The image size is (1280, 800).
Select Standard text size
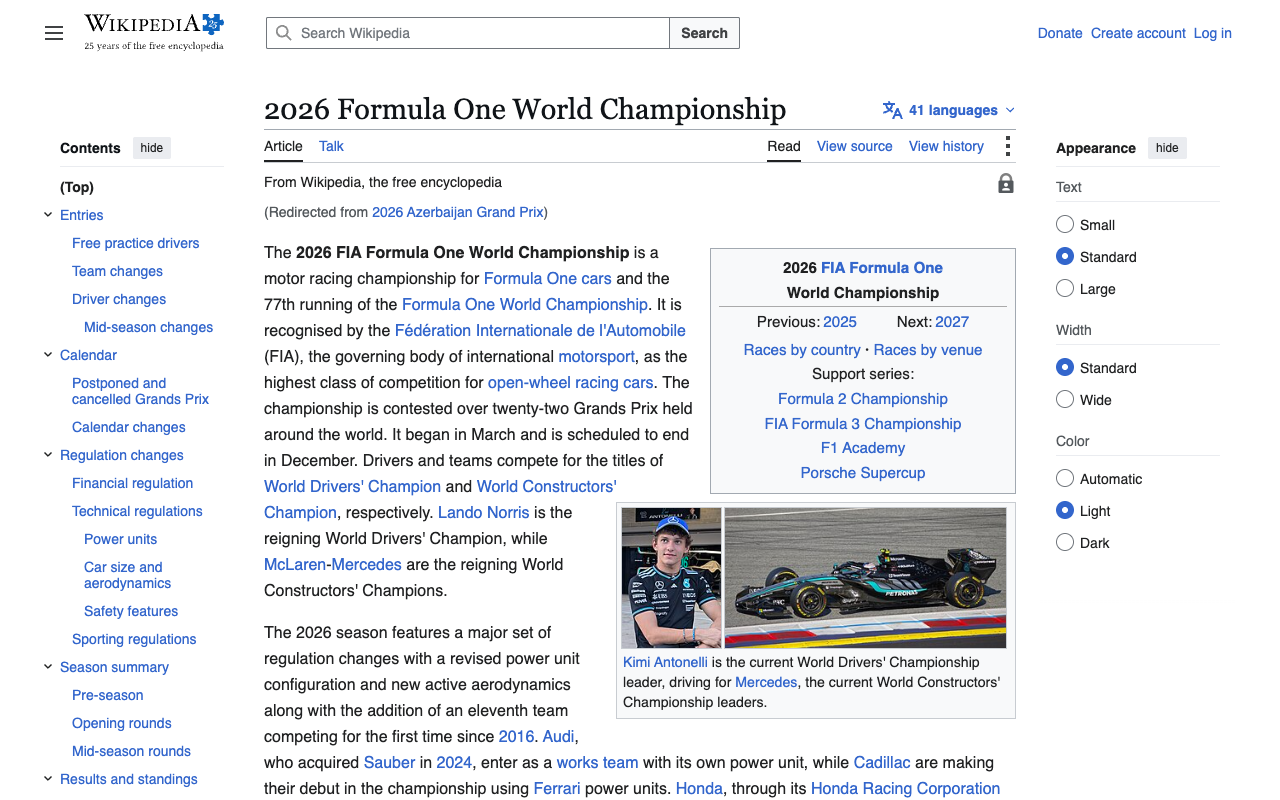pos(1065,256)
